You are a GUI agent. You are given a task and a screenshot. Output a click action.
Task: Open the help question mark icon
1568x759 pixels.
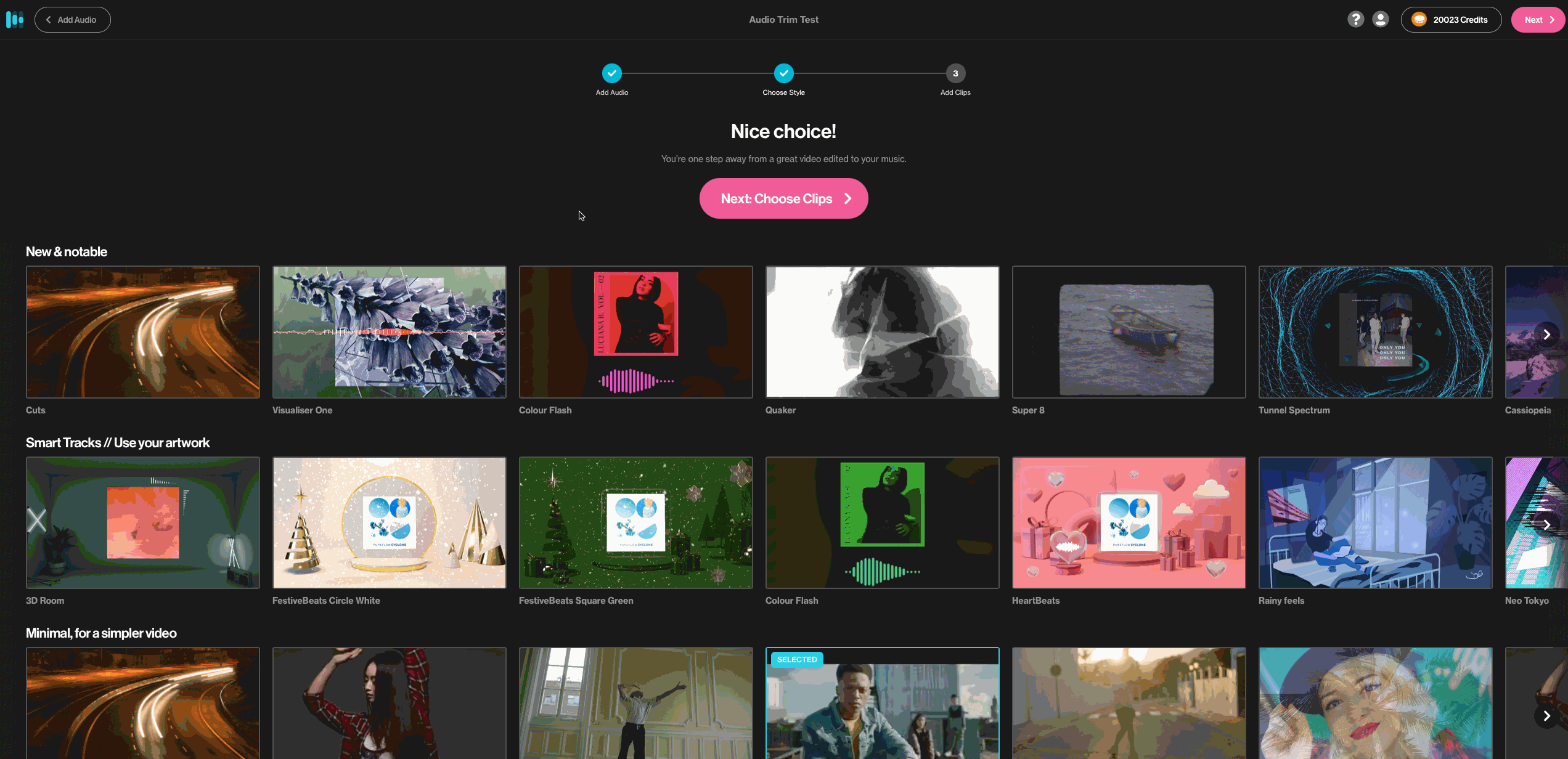point(1355,20)
